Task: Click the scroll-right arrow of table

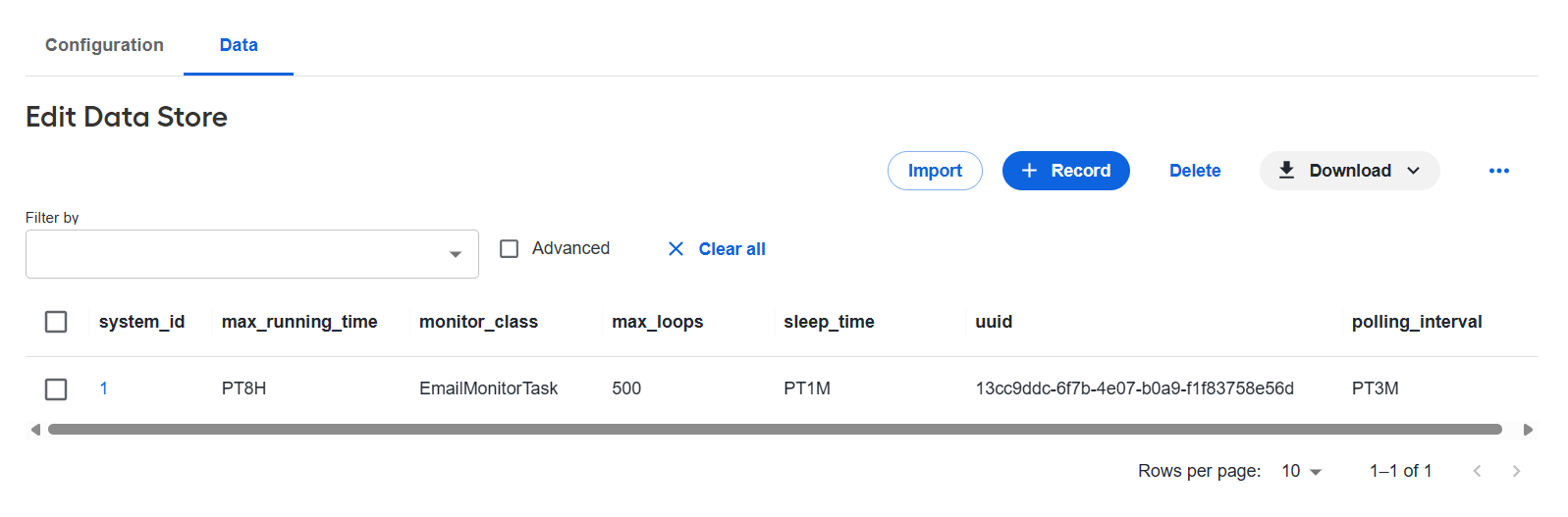Action: point(1528,430)
